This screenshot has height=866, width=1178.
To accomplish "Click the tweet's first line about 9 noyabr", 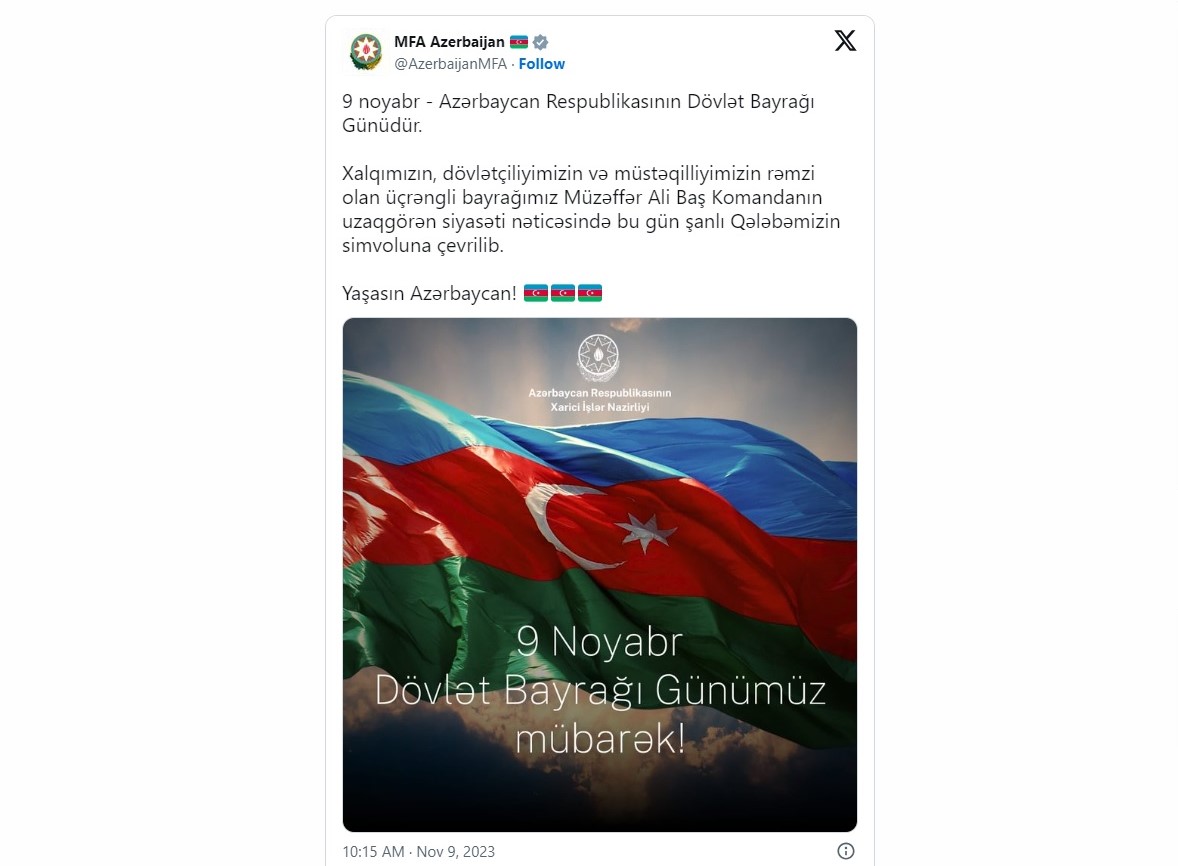I will (578, 113).
